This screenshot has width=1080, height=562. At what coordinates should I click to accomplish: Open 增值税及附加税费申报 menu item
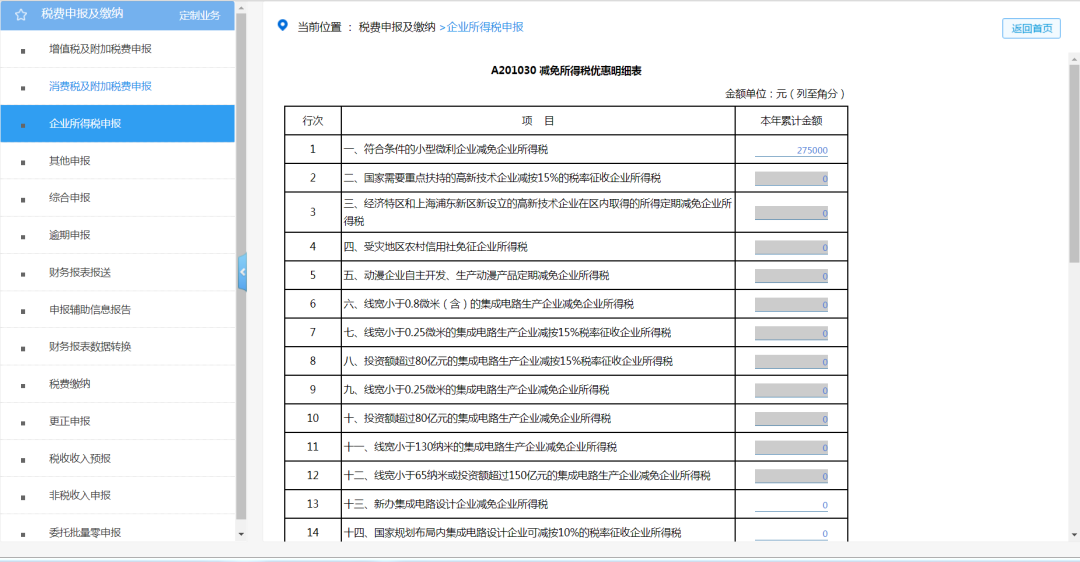[118, 49]
